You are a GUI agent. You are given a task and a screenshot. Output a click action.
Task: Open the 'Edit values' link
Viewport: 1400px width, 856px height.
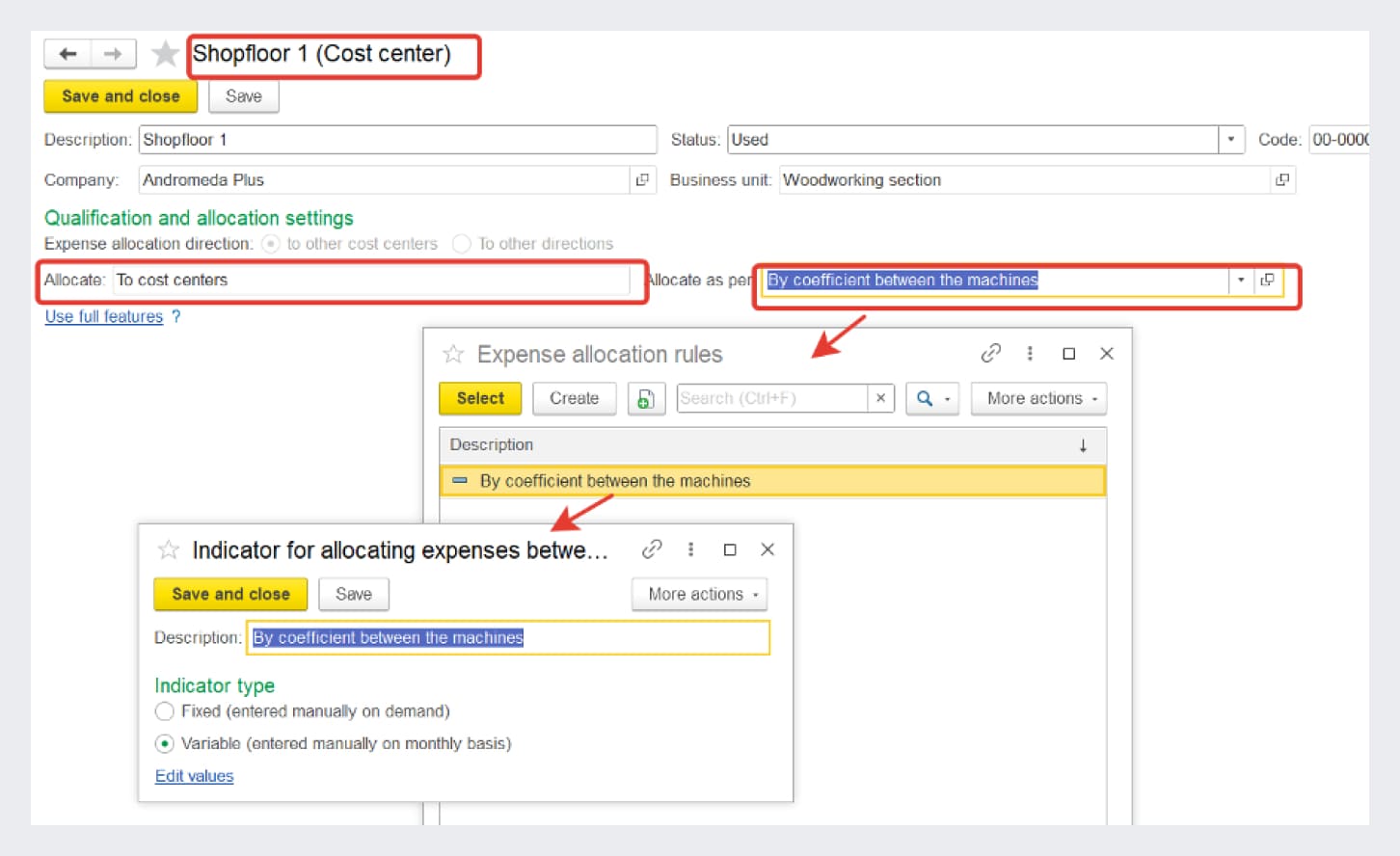[194, 776]
